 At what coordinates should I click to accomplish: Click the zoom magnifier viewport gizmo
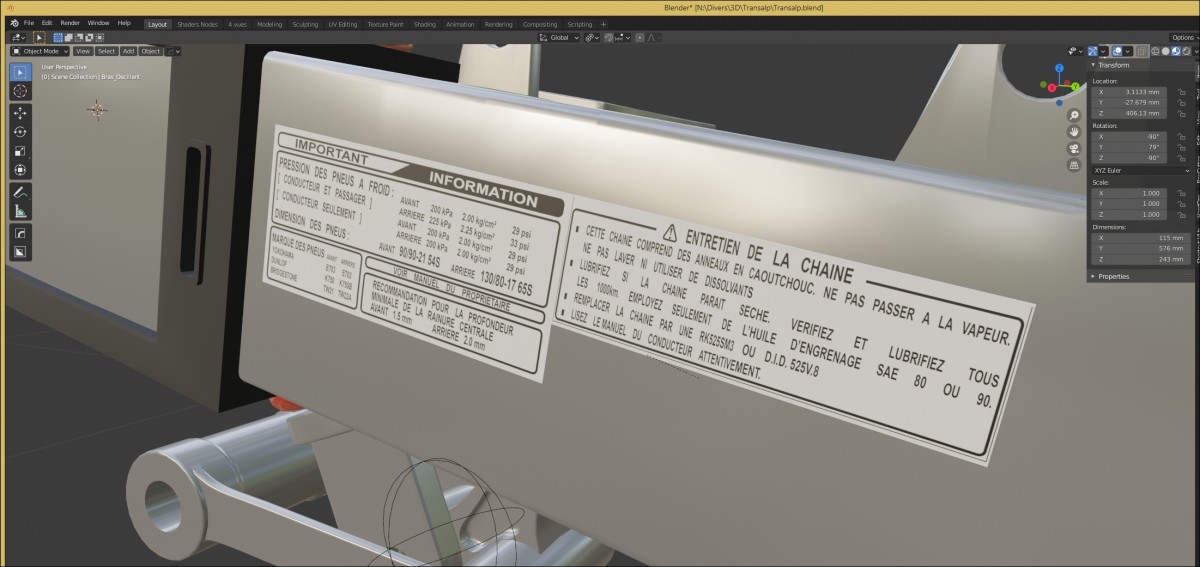(1073, 114)
